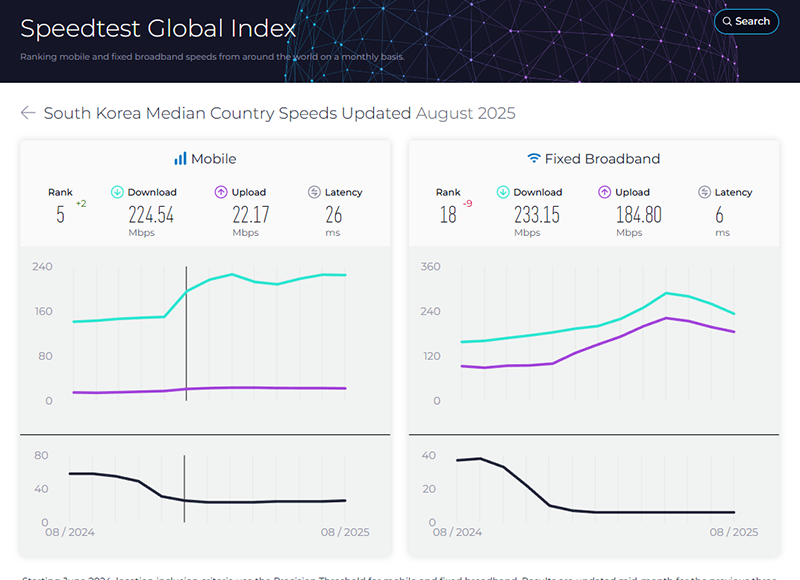Click the back arrow beside South Korea
This screenshot has height=580, width=800.
[28, 113]
